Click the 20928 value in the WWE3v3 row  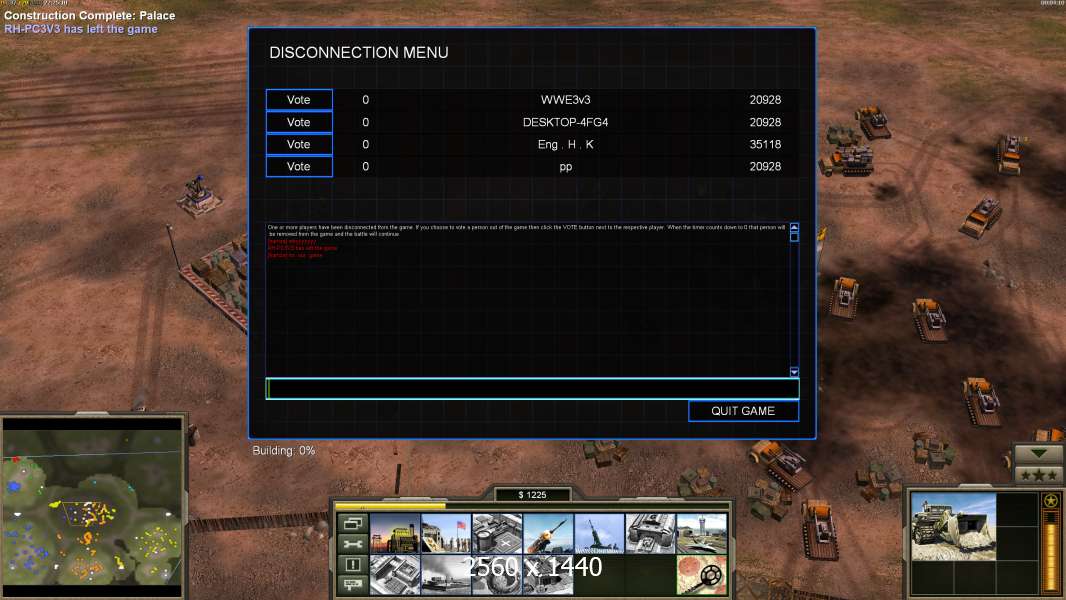coord(765,100)
